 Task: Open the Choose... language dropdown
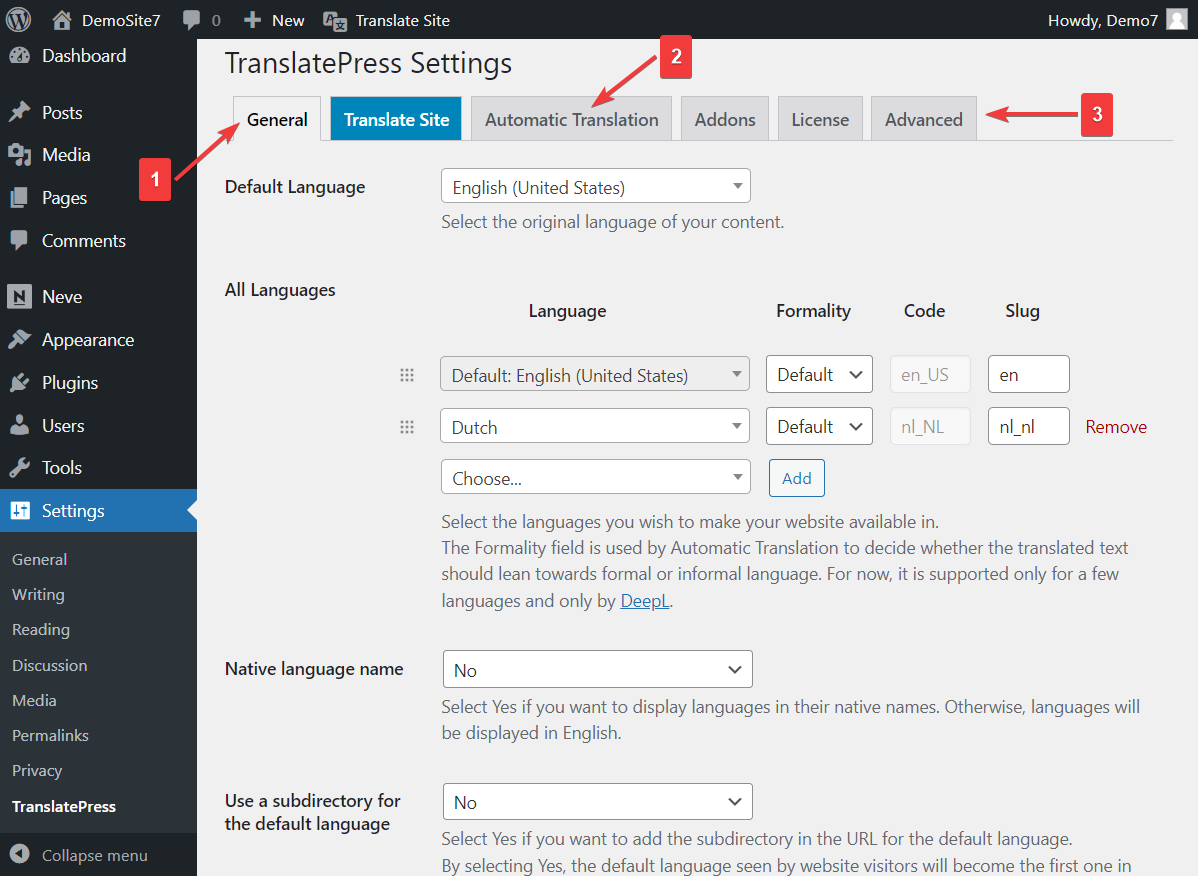[596, 477]
